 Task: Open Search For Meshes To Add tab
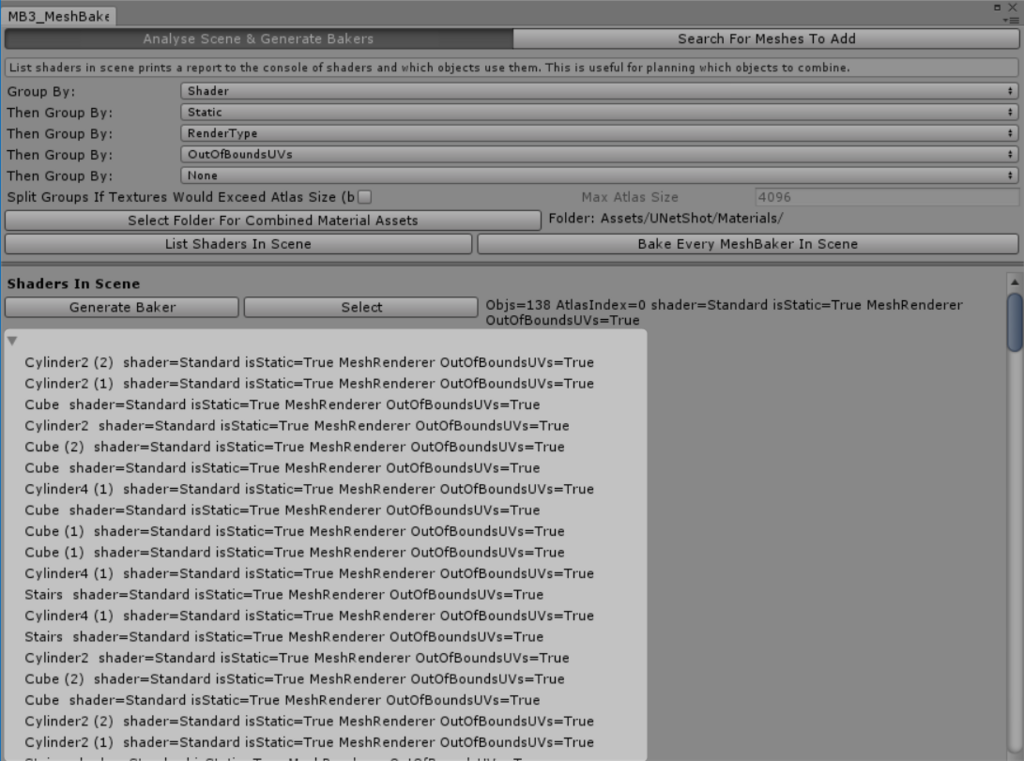click(766, 39)
